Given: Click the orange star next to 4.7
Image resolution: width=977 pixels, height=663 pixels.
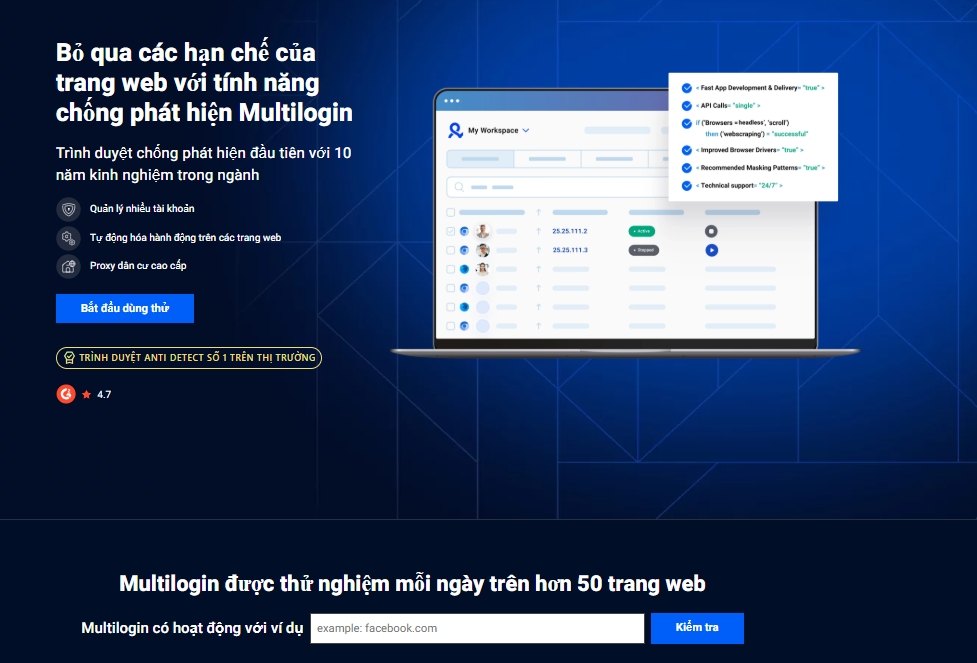Looking at the screenshot, I should click(87, 394).
